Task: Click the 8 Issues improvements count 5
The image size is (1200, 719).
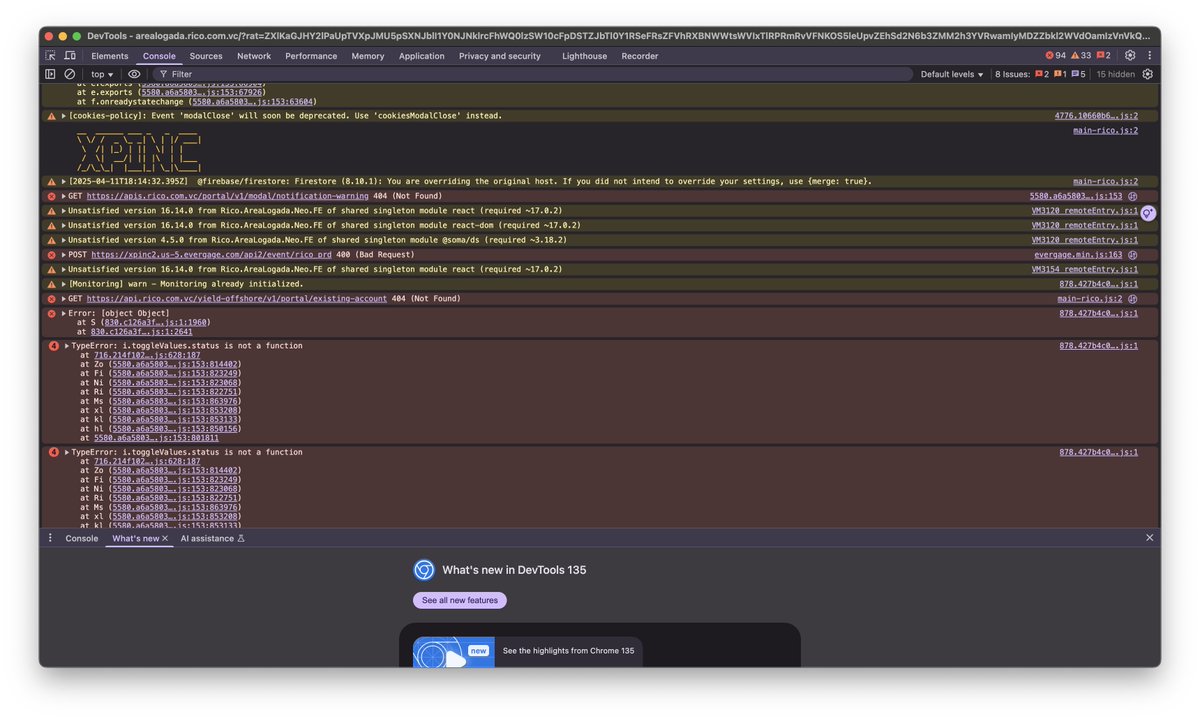Action: tap(1078, 74)
